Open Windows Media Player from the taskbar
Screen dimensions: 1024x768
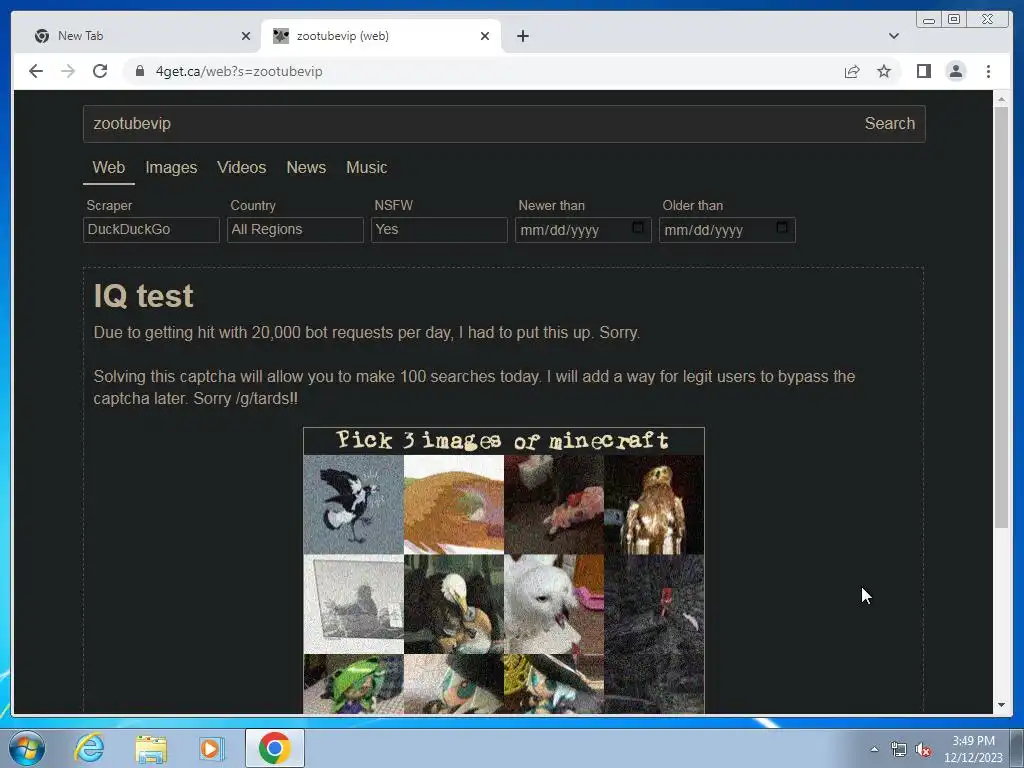point(212,748)
